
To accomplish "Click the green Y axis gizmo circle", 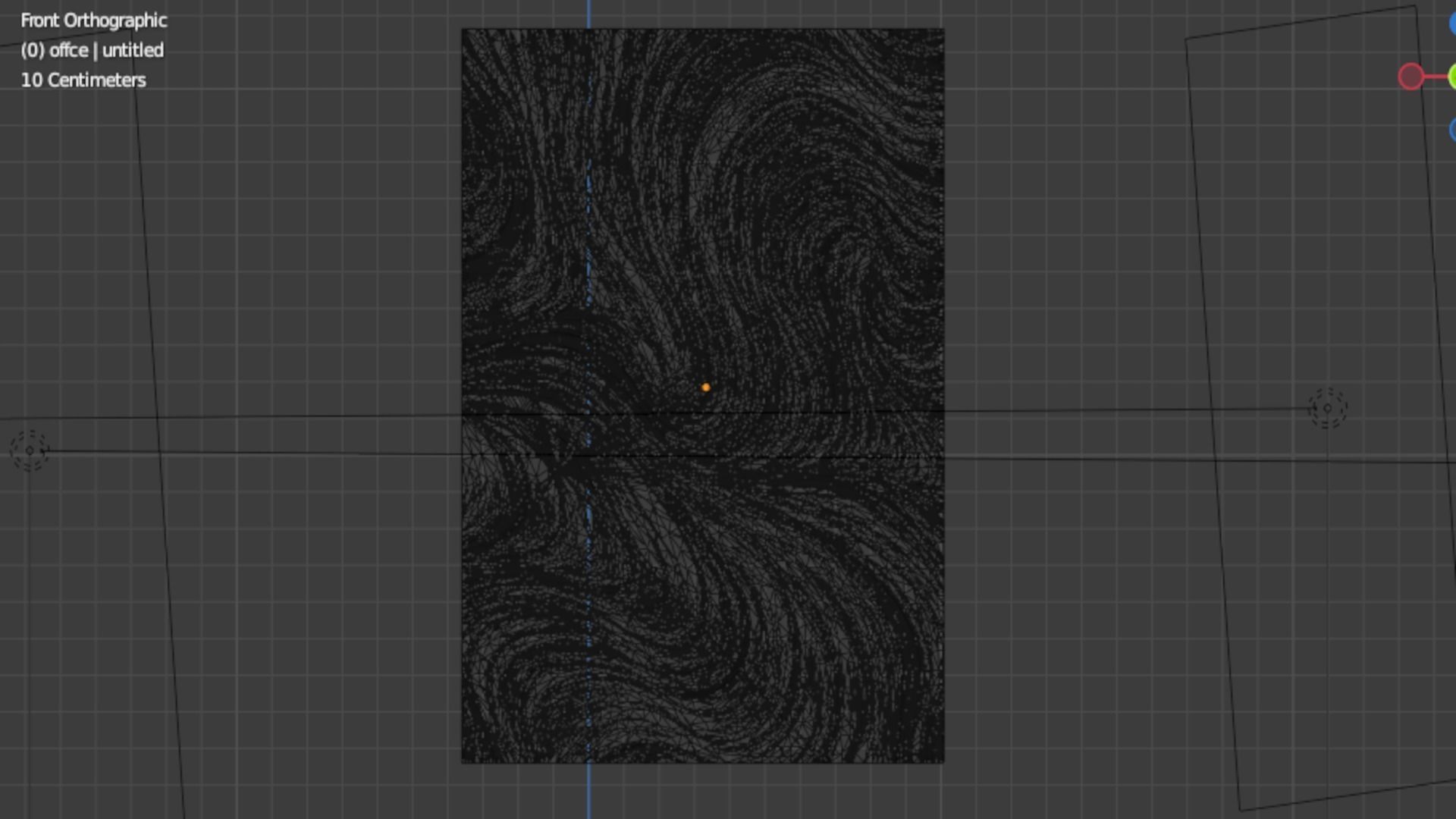I will [1452, 77].
